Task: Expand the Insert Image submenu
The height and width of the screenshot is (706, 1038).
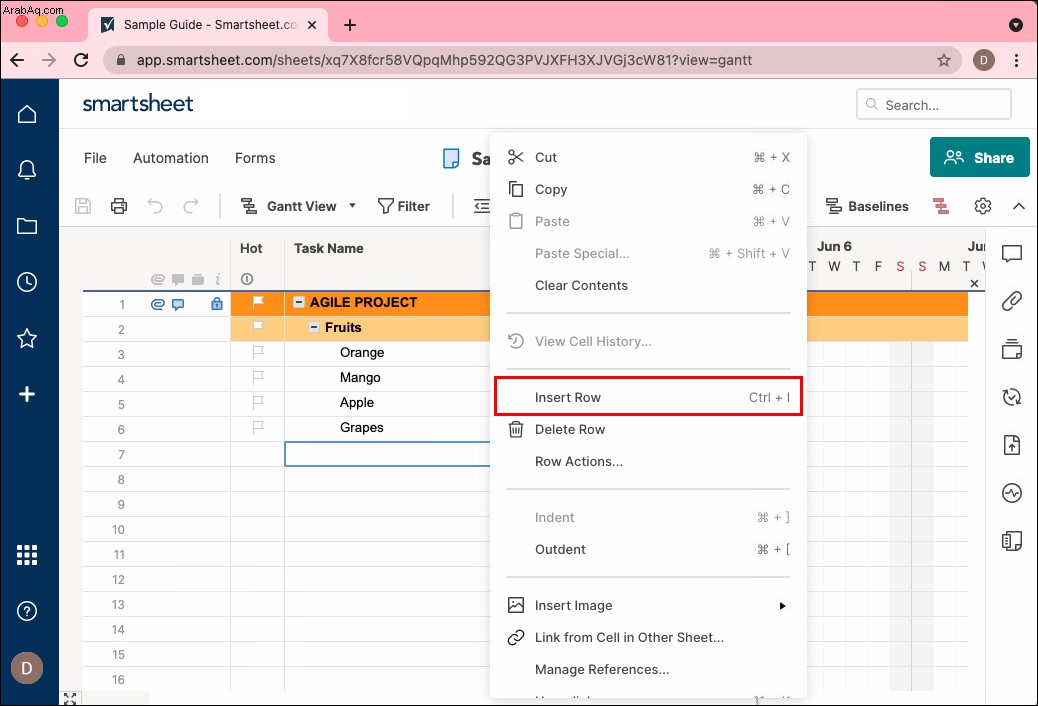Action: click(782, 605)
